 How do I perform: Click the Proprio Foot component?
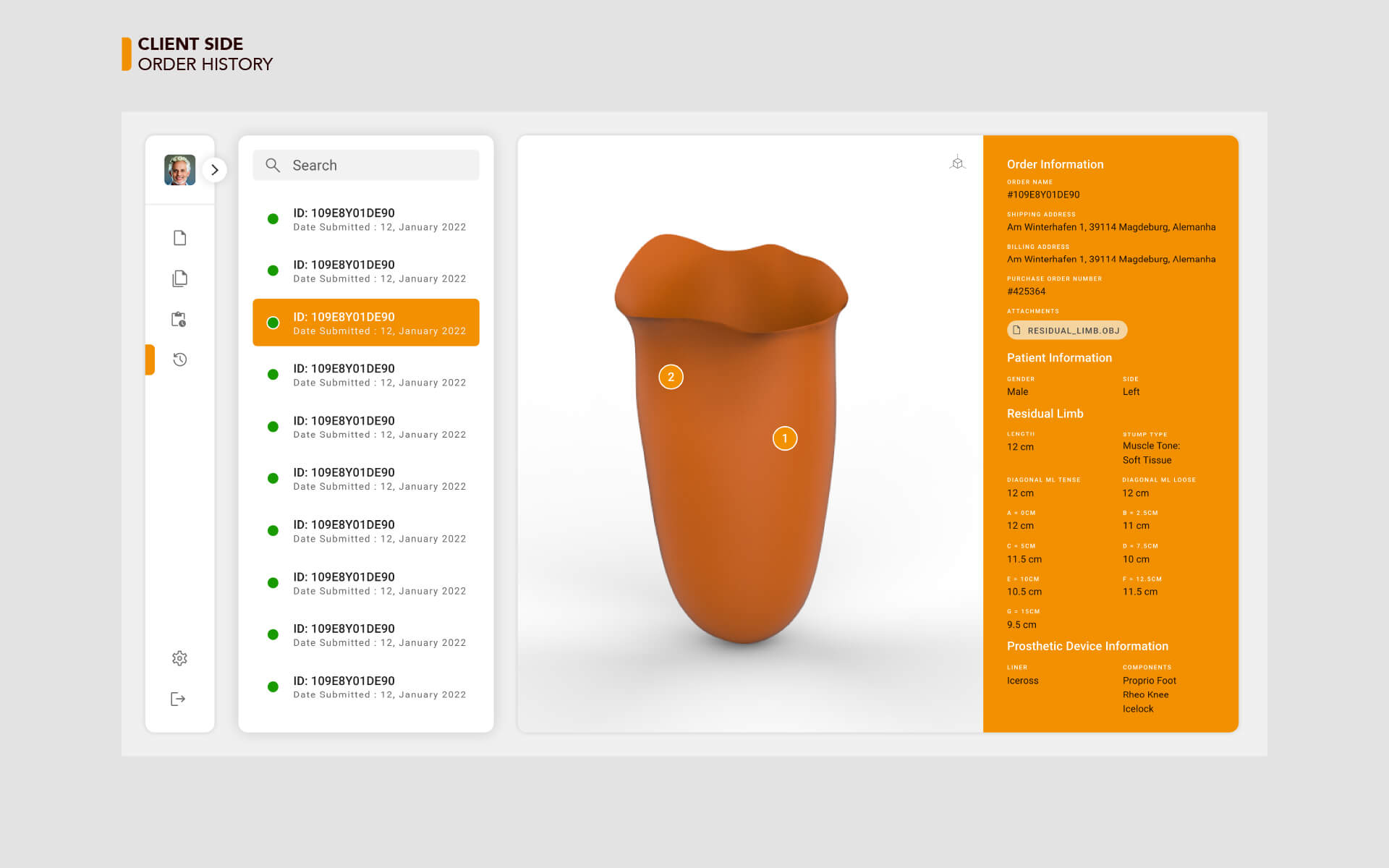click(x=1150, y=681)
